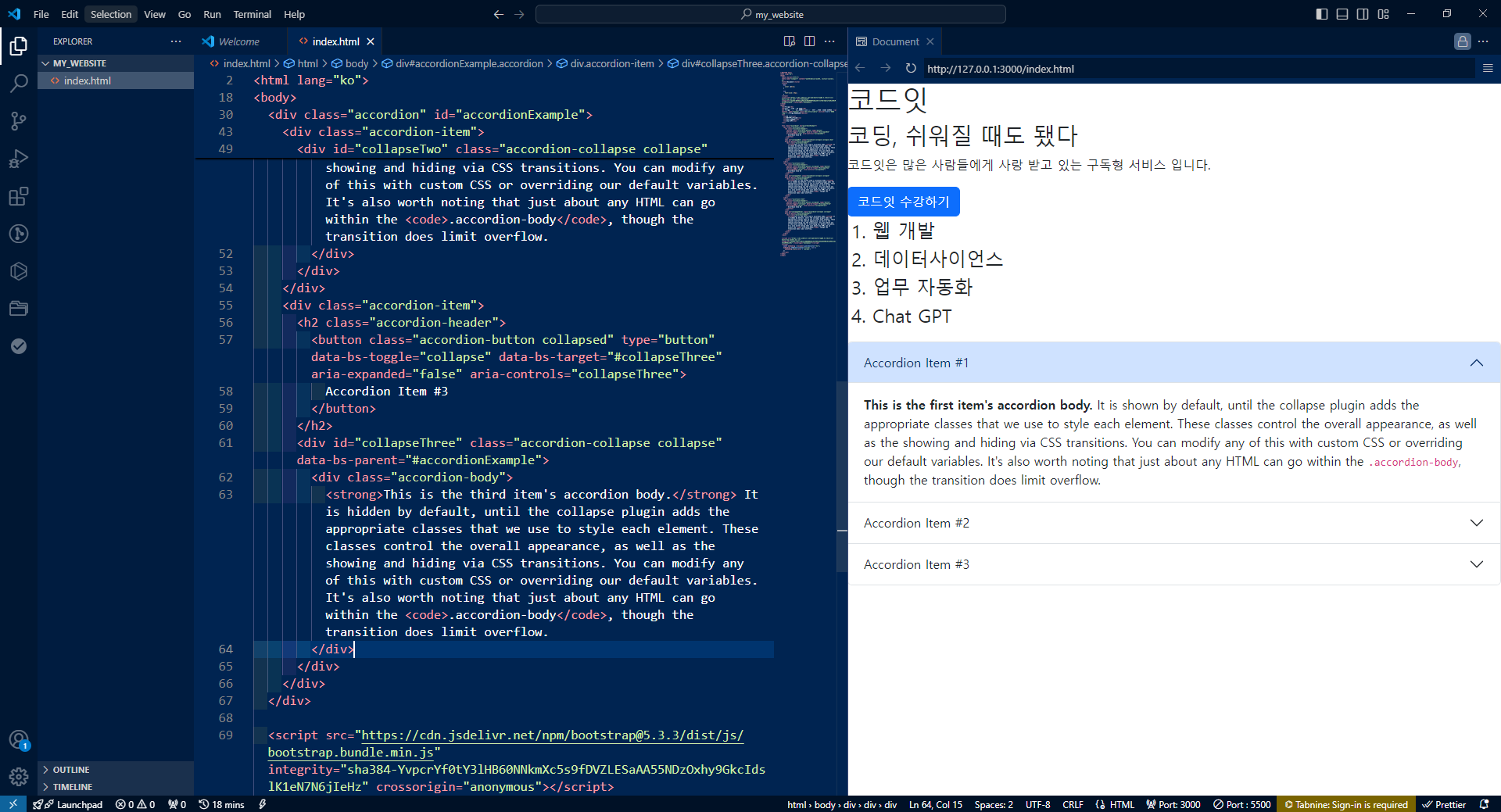Toggle the bottom panel
Image resolution: width=1501 pixels, height=812 pixels.
pos(1342,14)
